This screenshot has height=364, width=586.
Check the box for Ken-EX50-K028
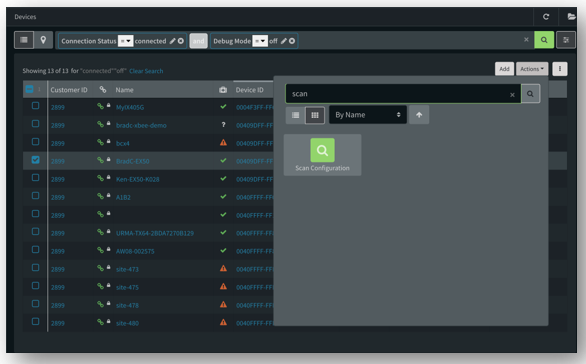coord(36,178)
